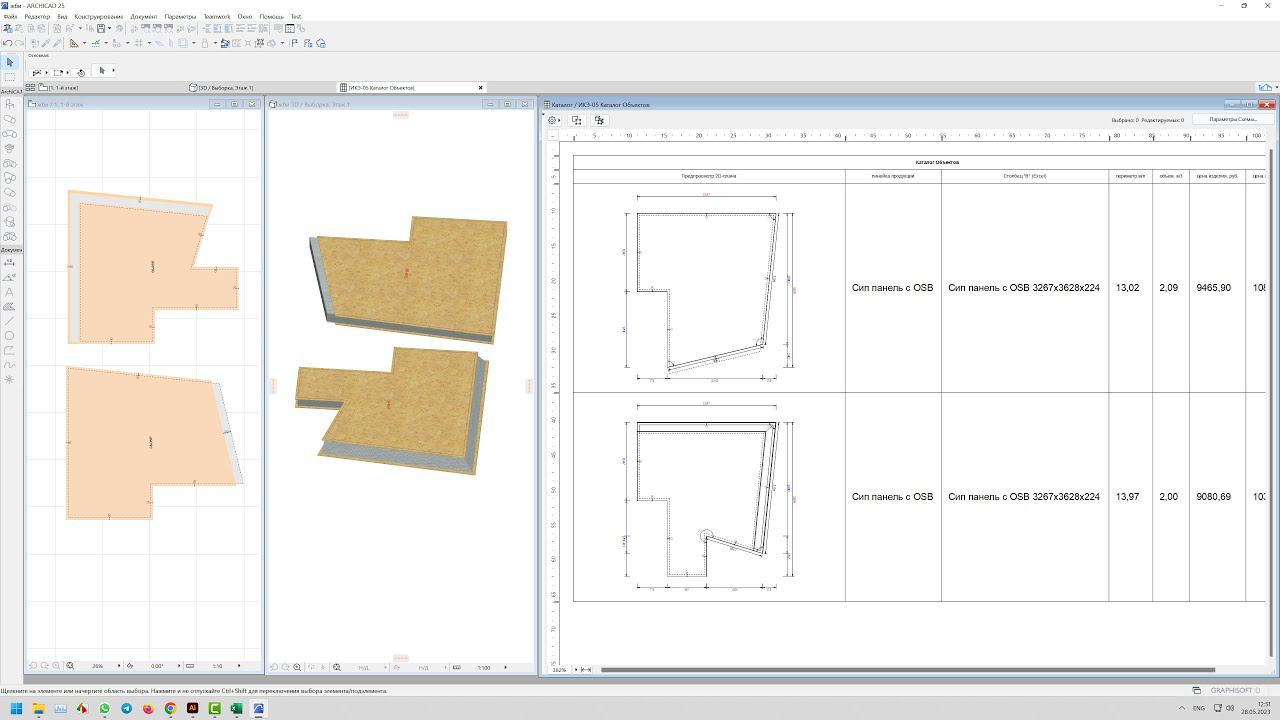Viewport: 1280px width, 720px height.
Task: Click the scheme settings gear icon in the catalog
Action: click(552, 120)
